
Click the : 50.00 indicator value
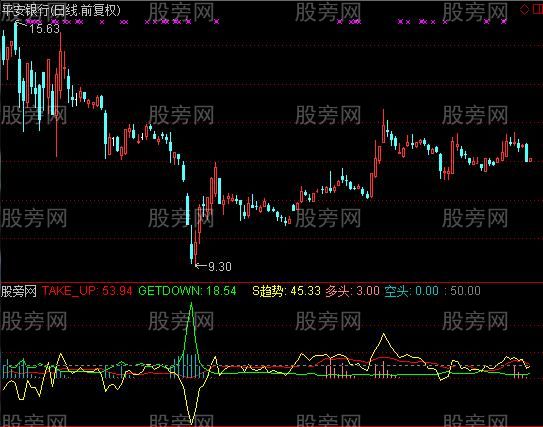tap(461, 291)
